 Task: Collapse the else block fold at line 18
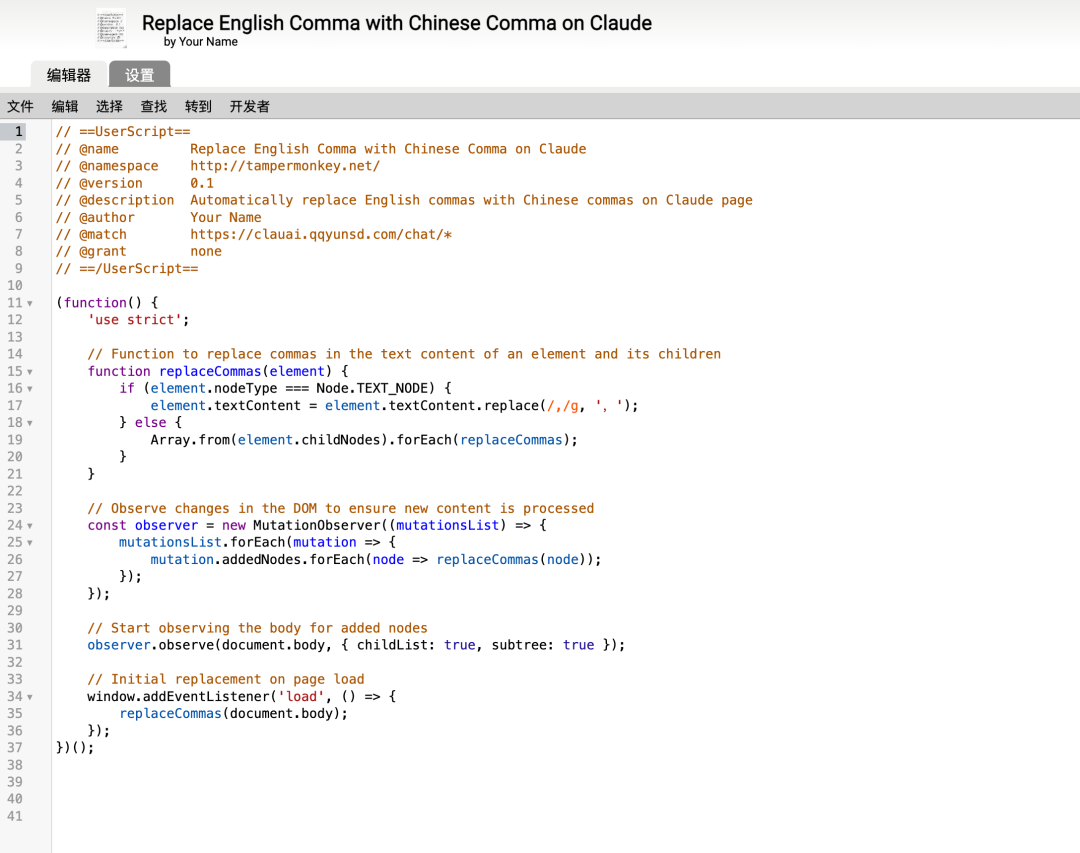pyautogui.click(x=30, y=423)
